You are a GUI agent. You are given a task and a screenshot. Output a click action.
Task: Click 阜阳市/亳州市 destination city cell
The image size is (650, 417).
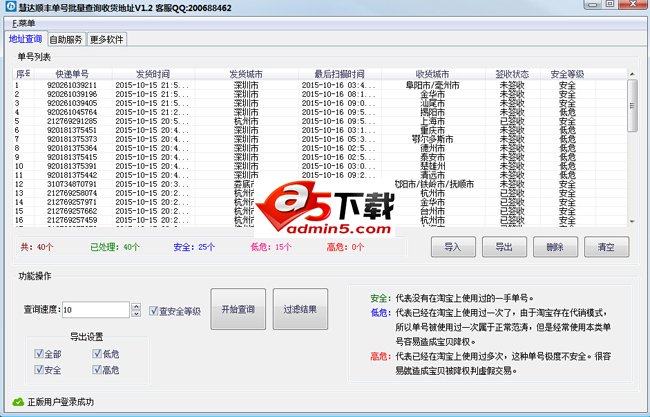[433, 85]
